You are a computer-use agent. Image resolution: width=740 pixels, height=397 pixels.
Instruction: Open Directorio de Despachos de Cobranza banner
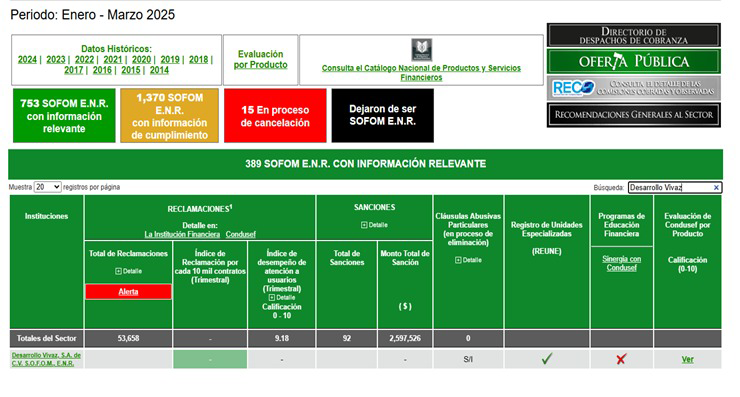pyautogui.click(x=633, y=35)
